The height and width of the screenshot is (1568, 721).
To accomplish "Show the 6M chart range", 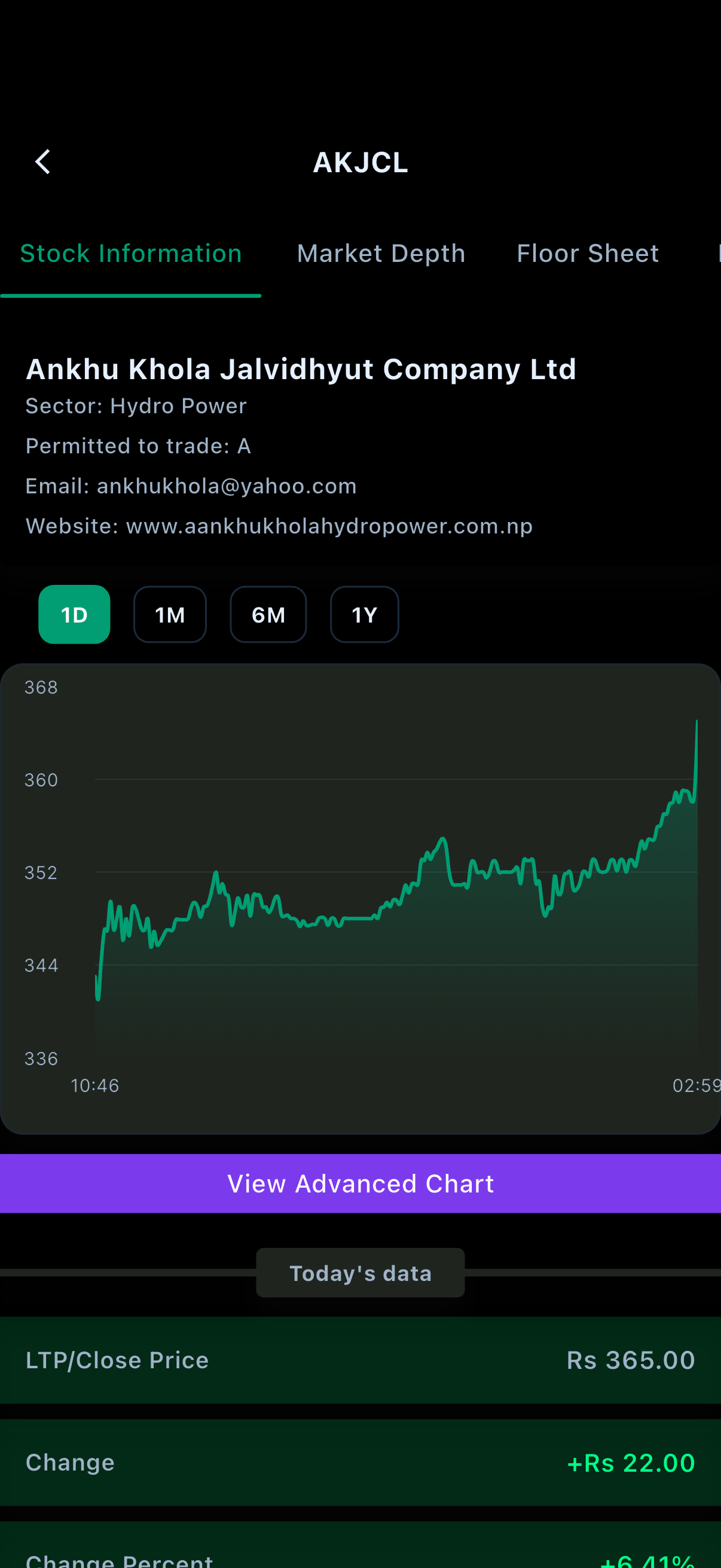I will pos(268,614).
